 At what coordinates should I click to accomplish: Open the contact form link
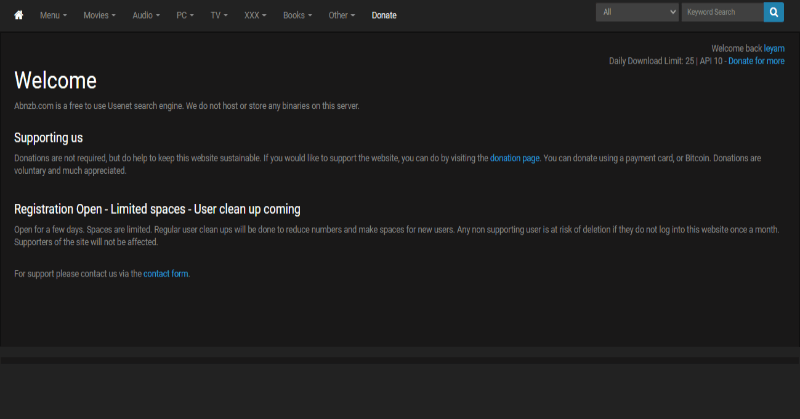pos(166,273)
